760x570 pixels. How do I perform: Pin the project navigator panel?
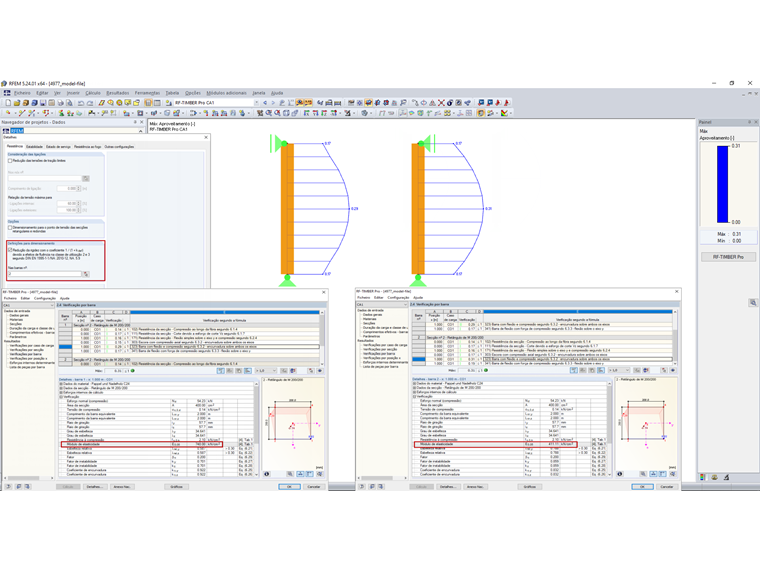tap(135, 122)
